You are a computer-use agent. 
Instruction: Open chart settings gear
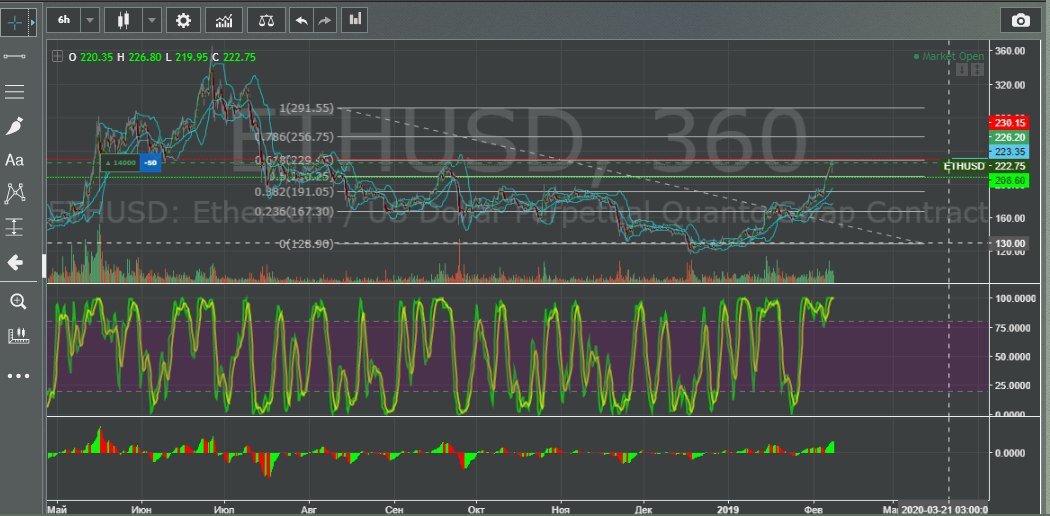pyautogui.click(x=183, y=20)
